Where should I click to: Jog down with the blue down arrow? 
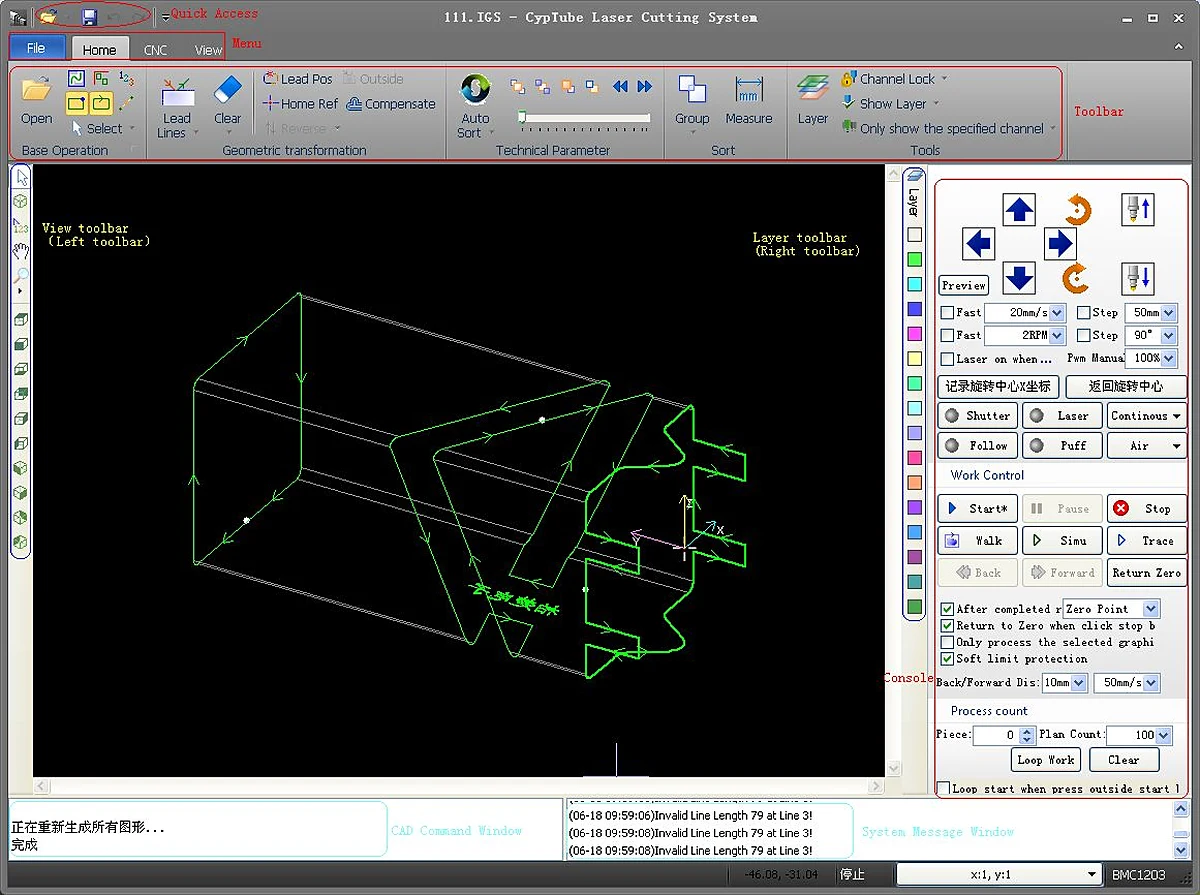point(1019,277)
